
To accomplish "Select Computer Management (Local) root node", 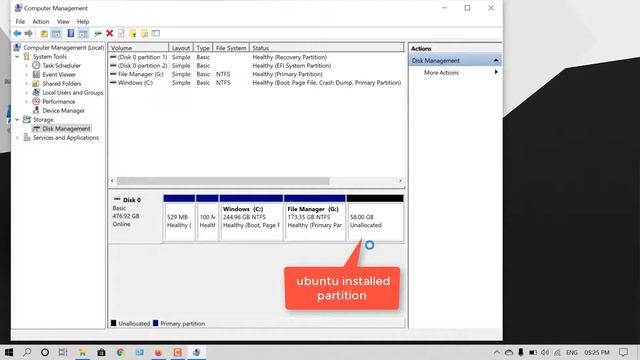I will (x=63, y=48).
